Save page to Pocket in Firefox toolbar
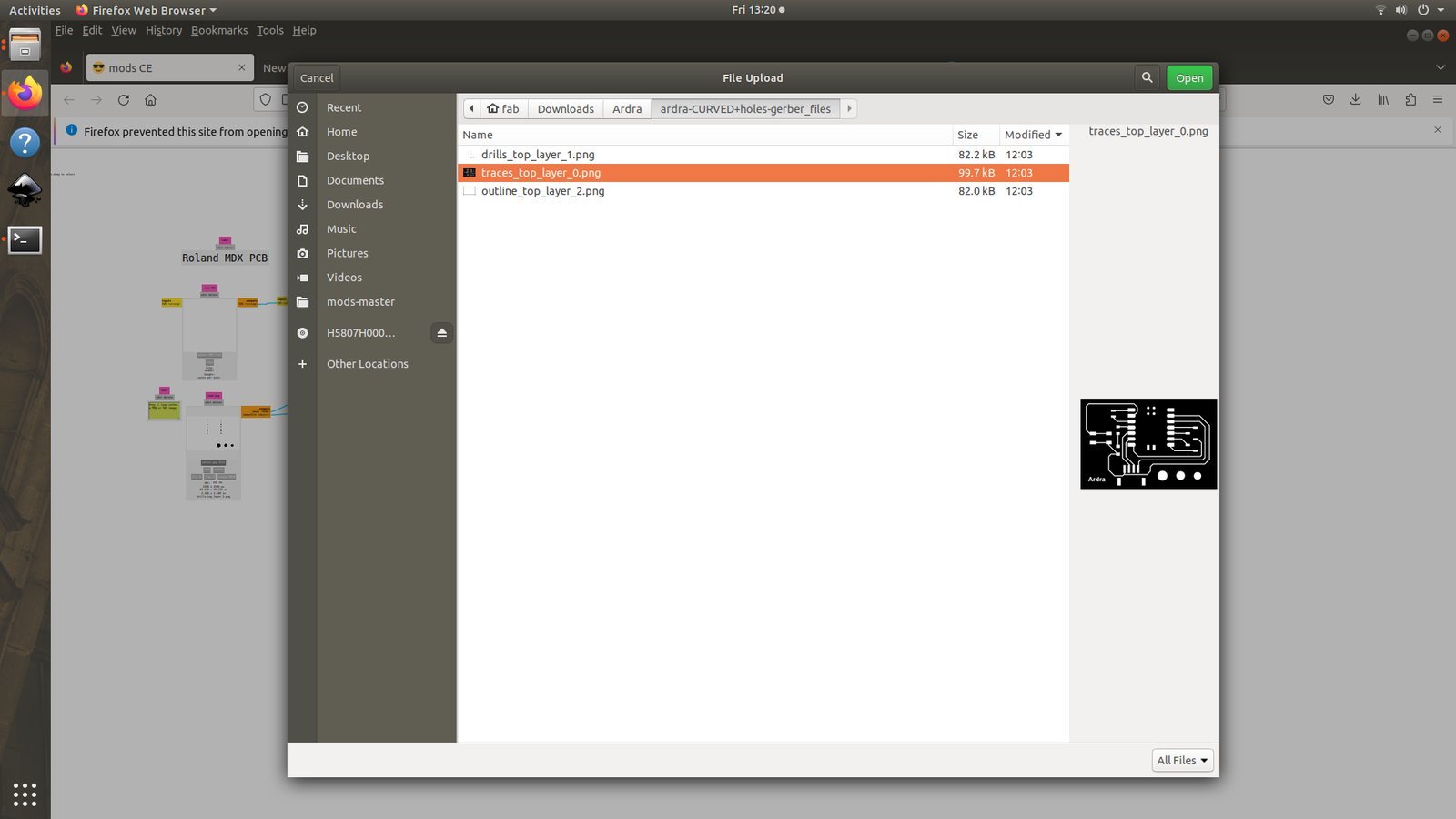Image resolution: width=1456 pixels, height=819 pixels. coord(1329,100)
